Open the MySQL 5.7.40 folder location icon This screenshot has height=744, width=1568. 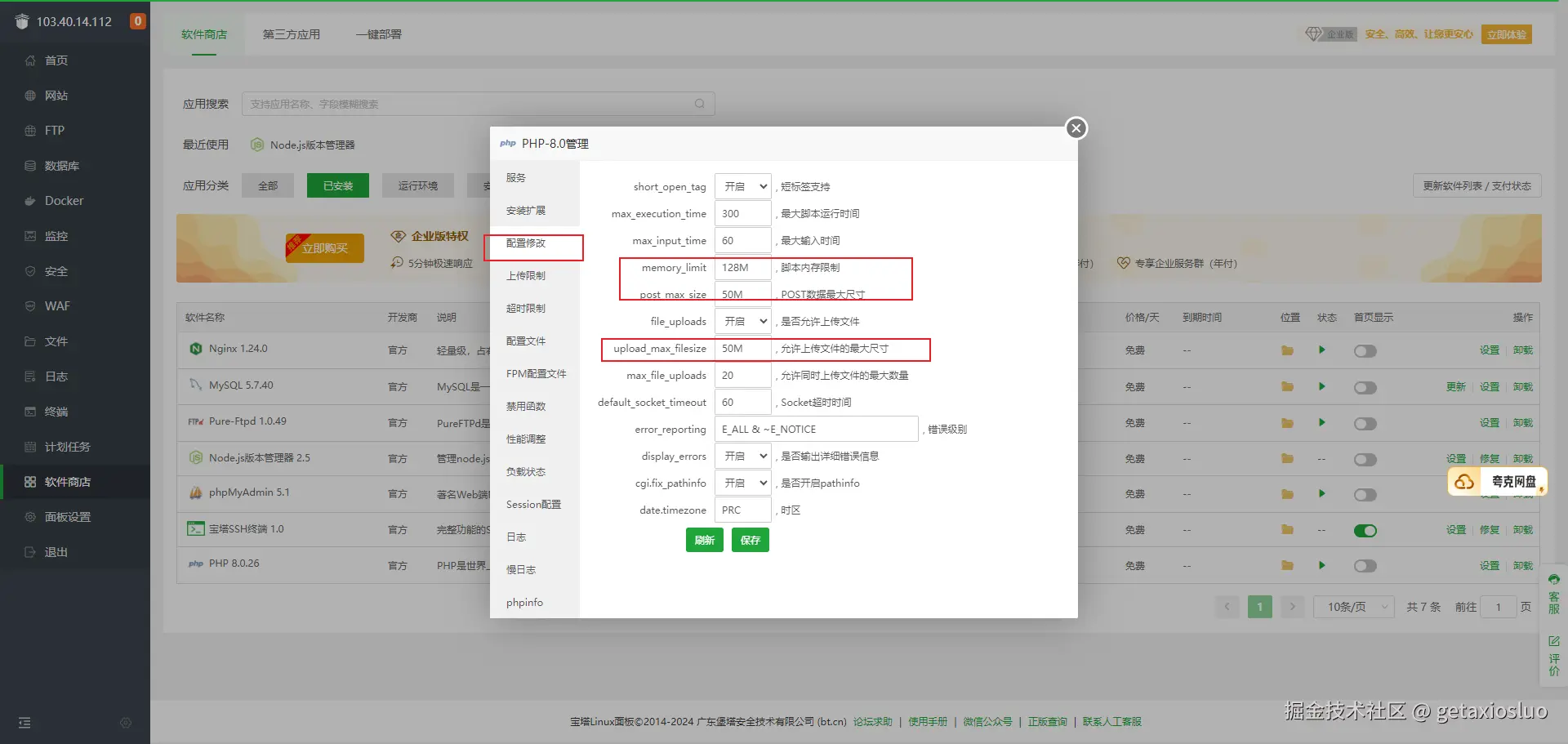[x=1287, y=386]
